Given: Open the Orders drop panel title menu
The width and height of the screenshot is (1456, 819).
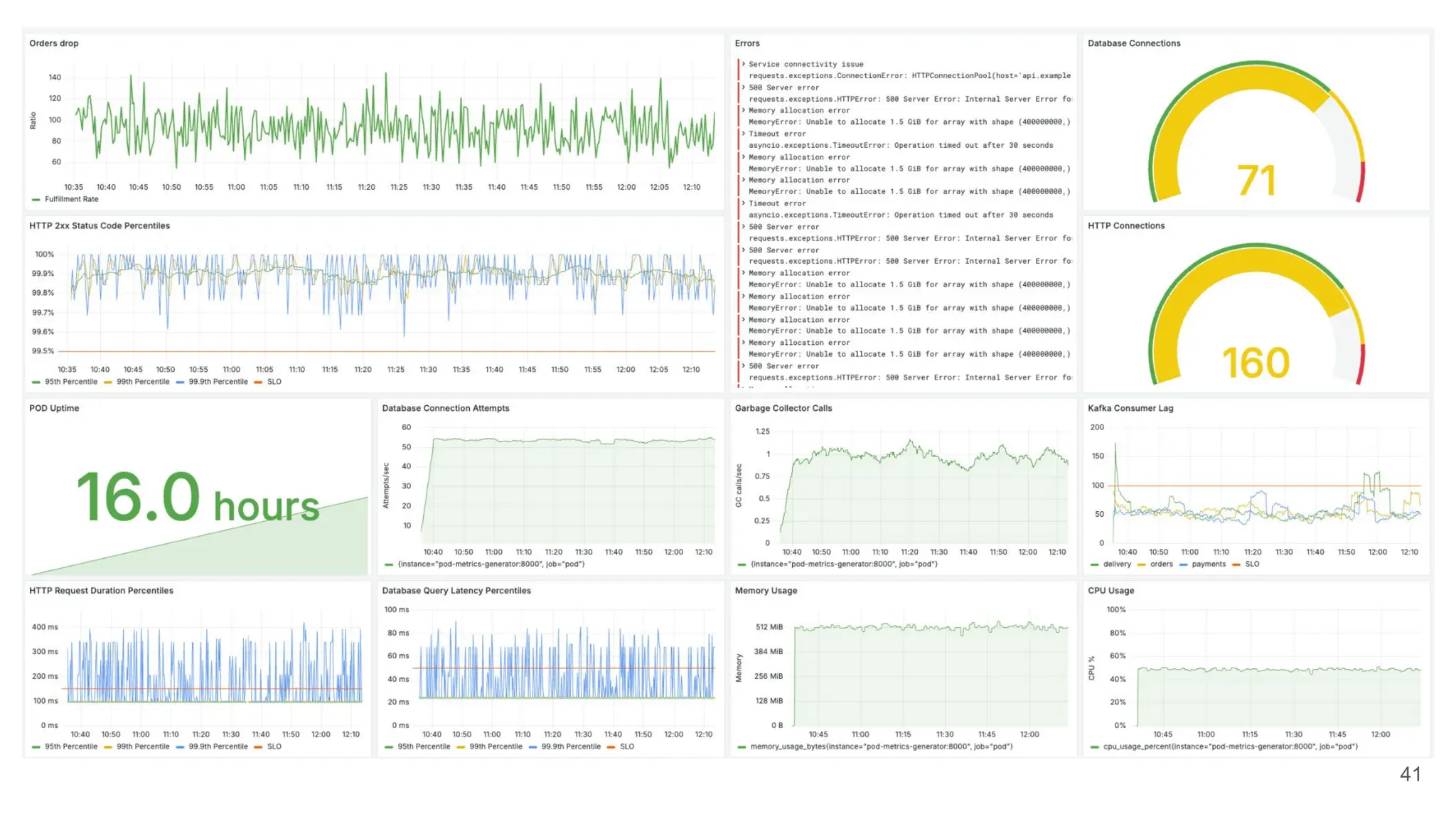Looking at the screenshot, I should pos(54,43).
